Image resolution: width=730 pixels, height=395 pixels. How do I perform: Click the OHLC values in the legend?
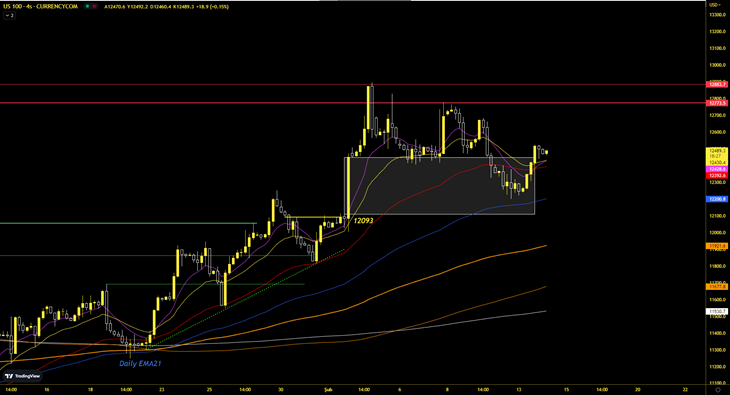pyautogui.click(x=166, y=7)
